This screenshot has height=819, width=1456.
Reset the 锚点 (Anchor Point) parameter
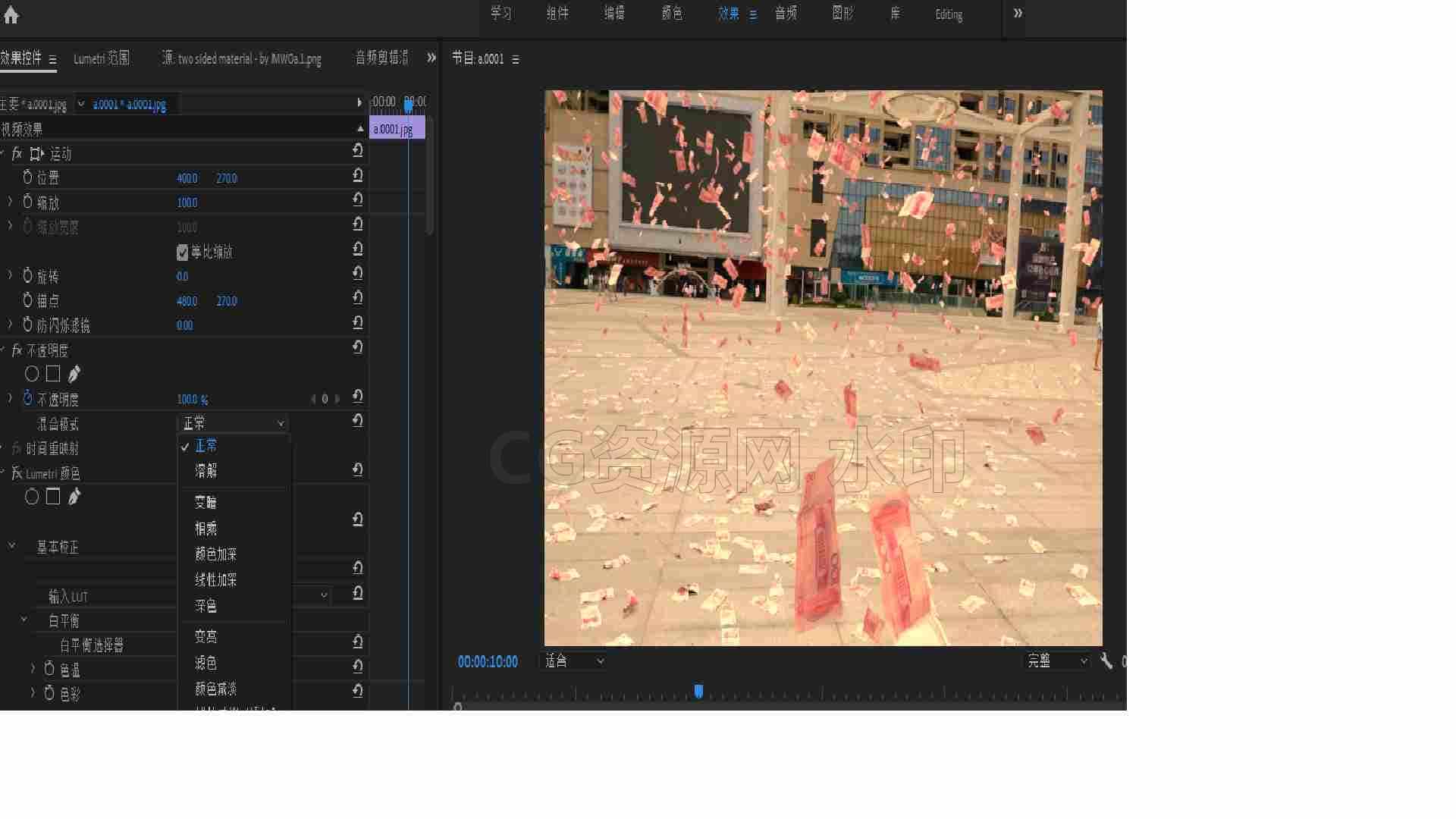(357, 299)
